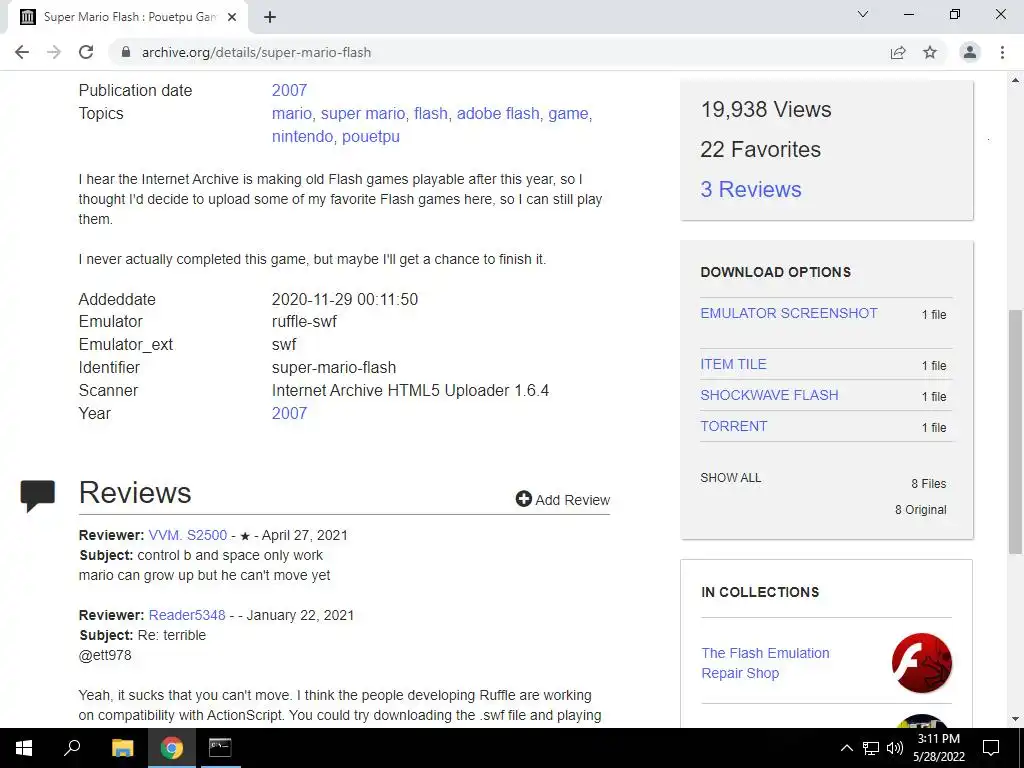
Task: Click the 2007 Year link
Action: 289,413
